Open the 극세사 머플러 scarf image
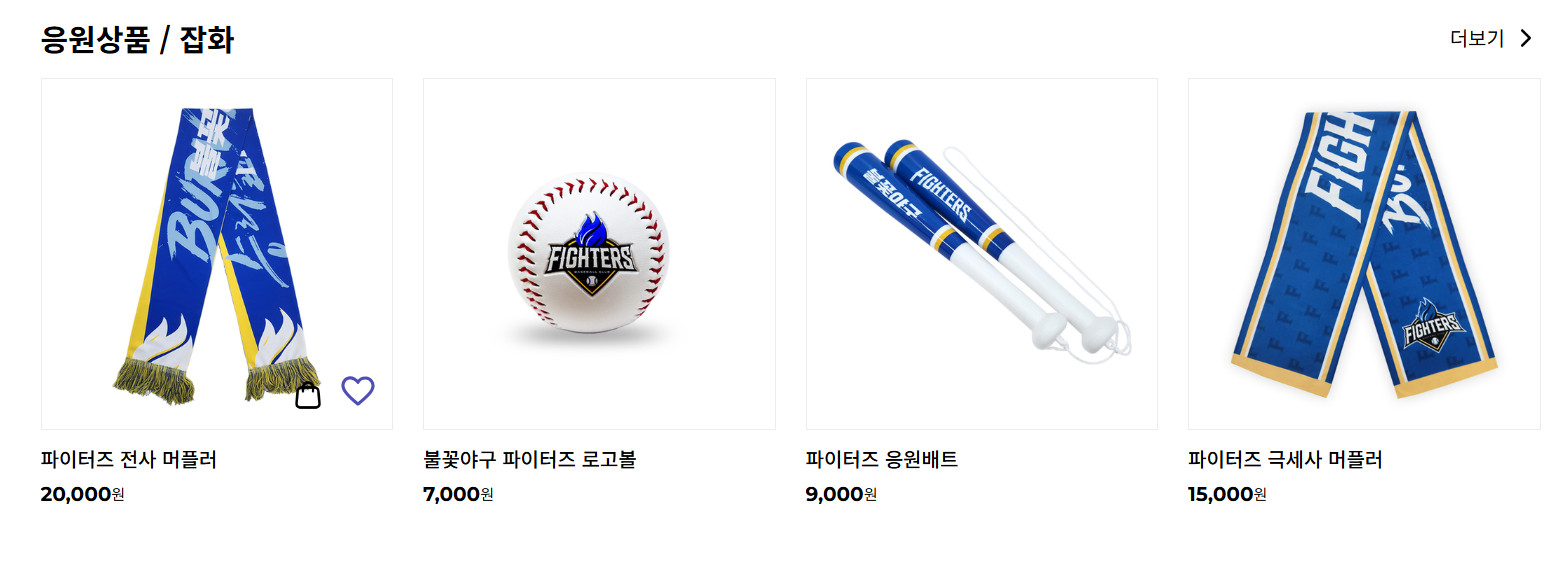This screenshot has width=1566, height=580. [x=1364, y=254]
